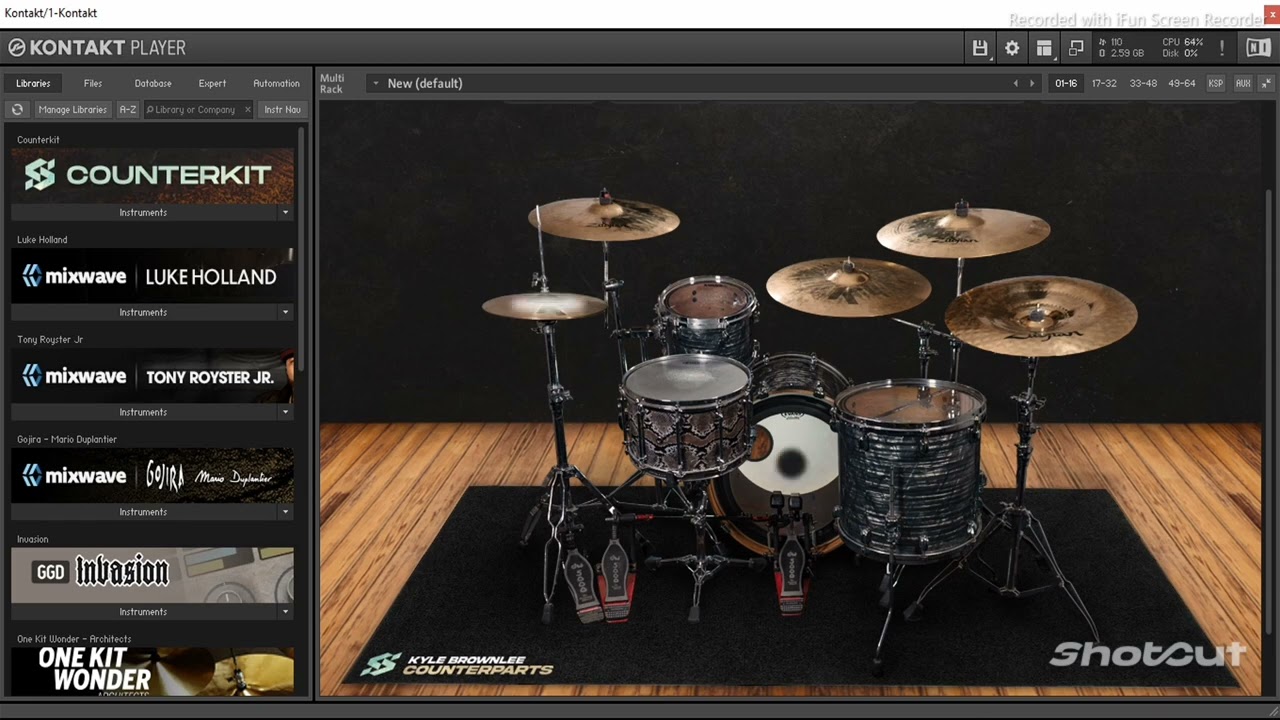Toggle the AUX sends panel
1280x720 pixels.
tap(1243, 83)
